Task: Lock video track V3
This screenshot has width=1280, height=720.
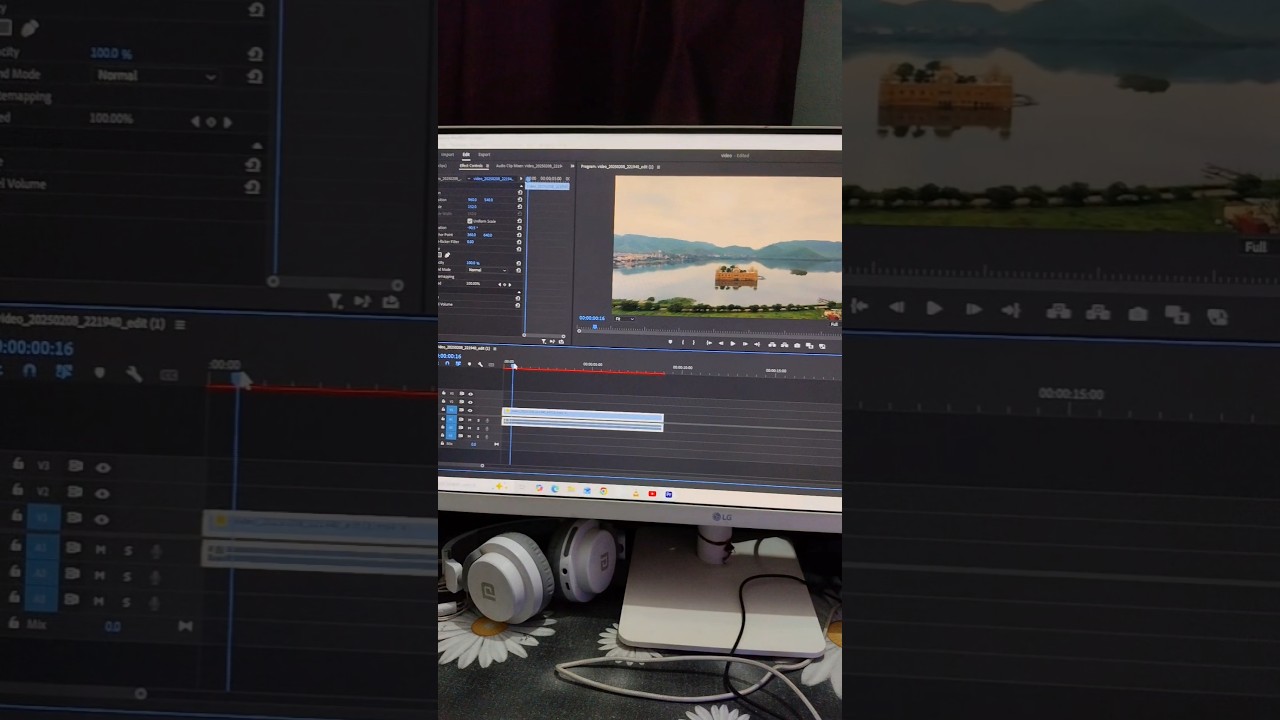Action: [x=443, y=393]
